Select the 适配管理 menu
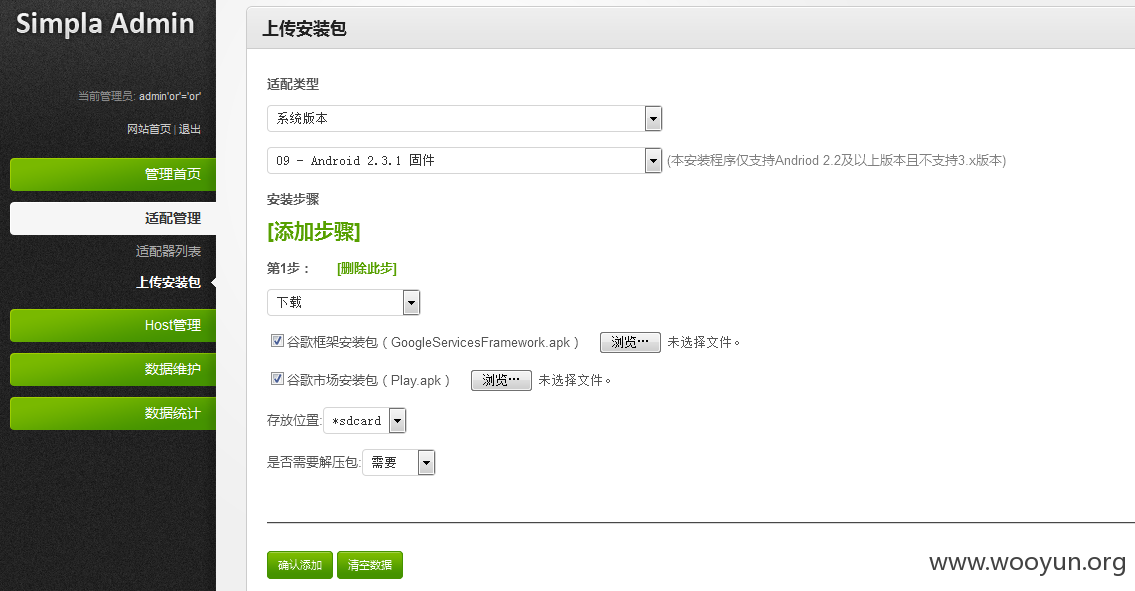This screenshot has width=1135, height=591. click(x=113, y=218)
